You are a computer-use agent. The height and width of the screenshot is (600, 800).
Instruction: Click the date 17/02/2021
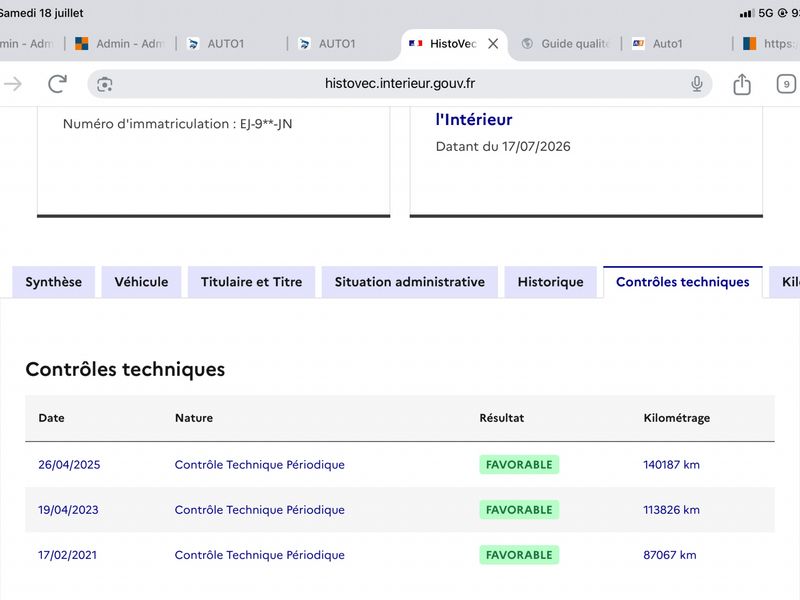click(x=67, y=555)
